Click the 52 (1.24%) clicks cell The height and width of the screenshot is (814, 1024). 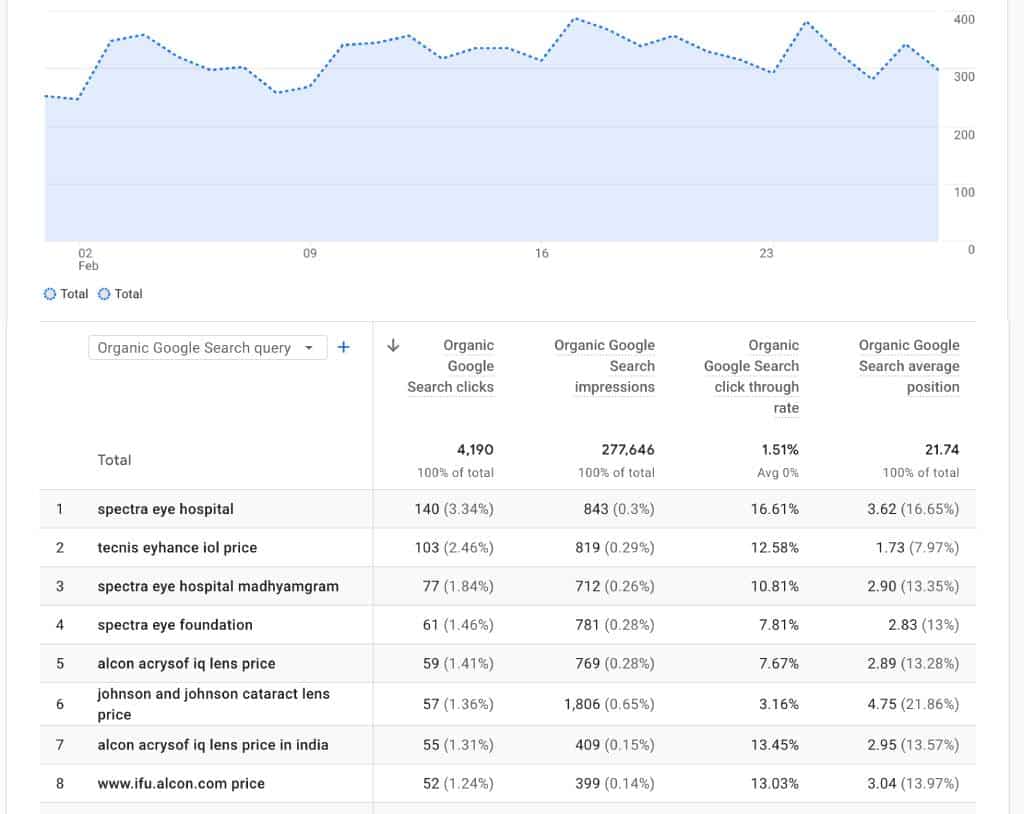(x=458, y=783)
